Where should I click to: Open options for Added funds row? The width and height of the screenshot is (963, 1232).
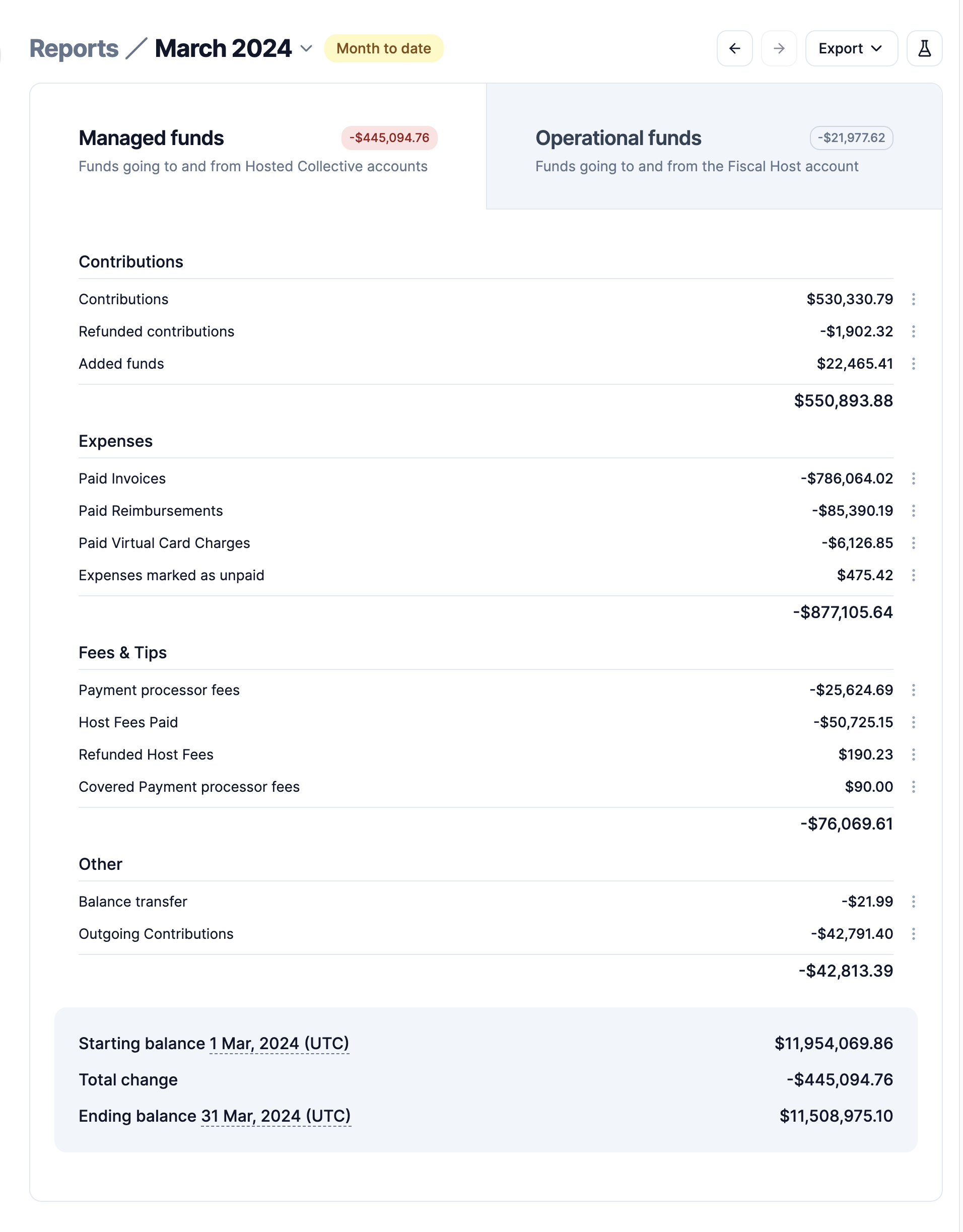[x=913, y=363]
